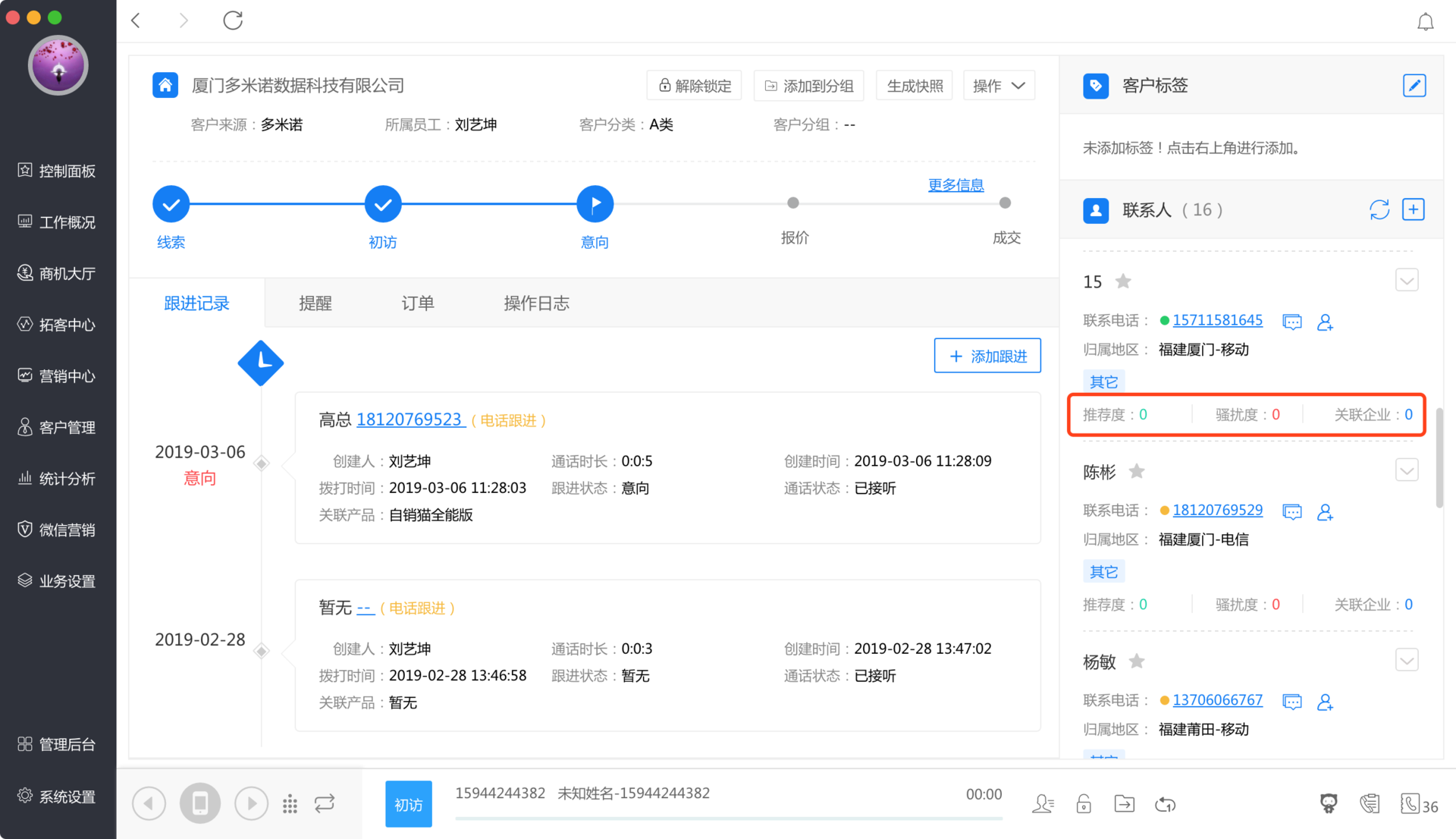Click the move-to-folder icon in bottom bar
The image size is (1456, 839).
point(1124,803)
